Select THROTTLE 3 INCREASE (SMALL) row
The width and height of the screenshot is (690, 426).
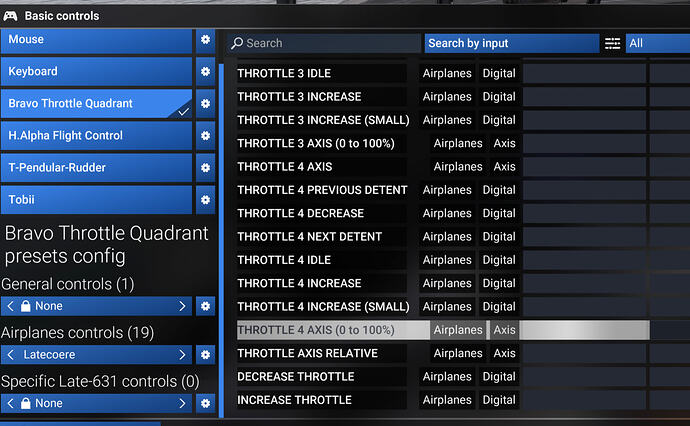323,120
